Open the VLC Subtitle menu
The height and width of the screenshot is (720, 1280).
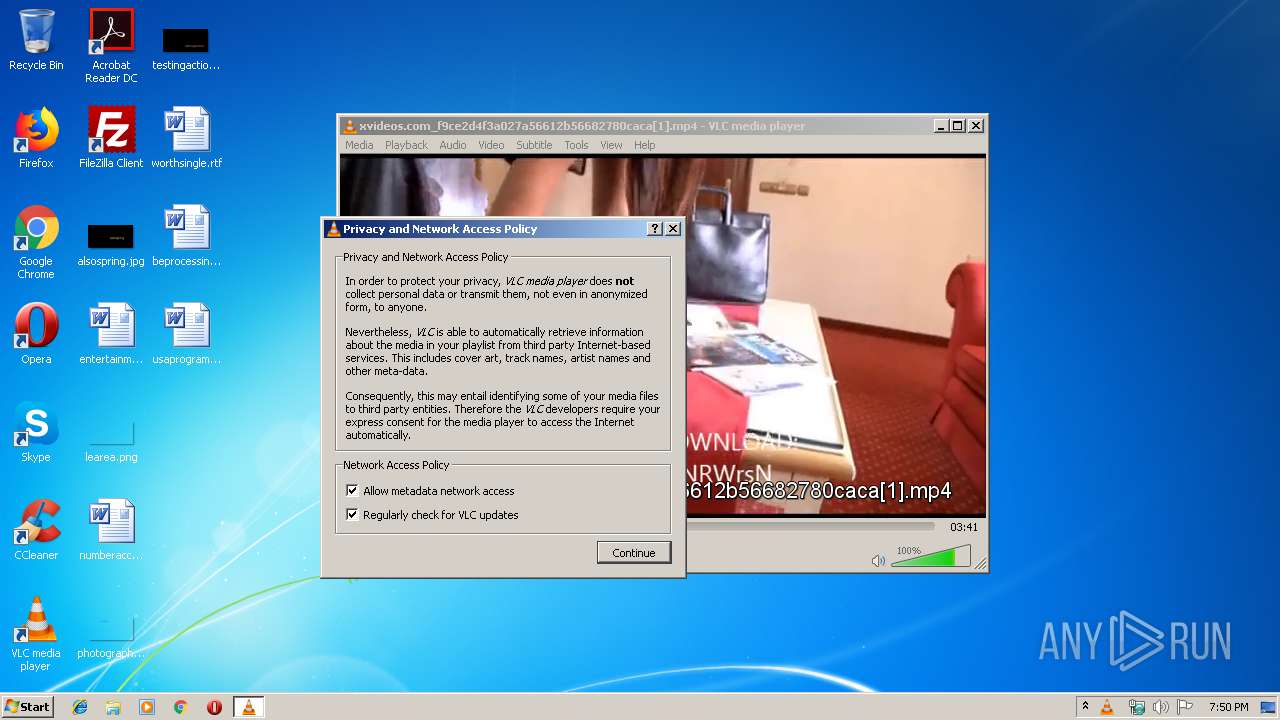point(534,145)
